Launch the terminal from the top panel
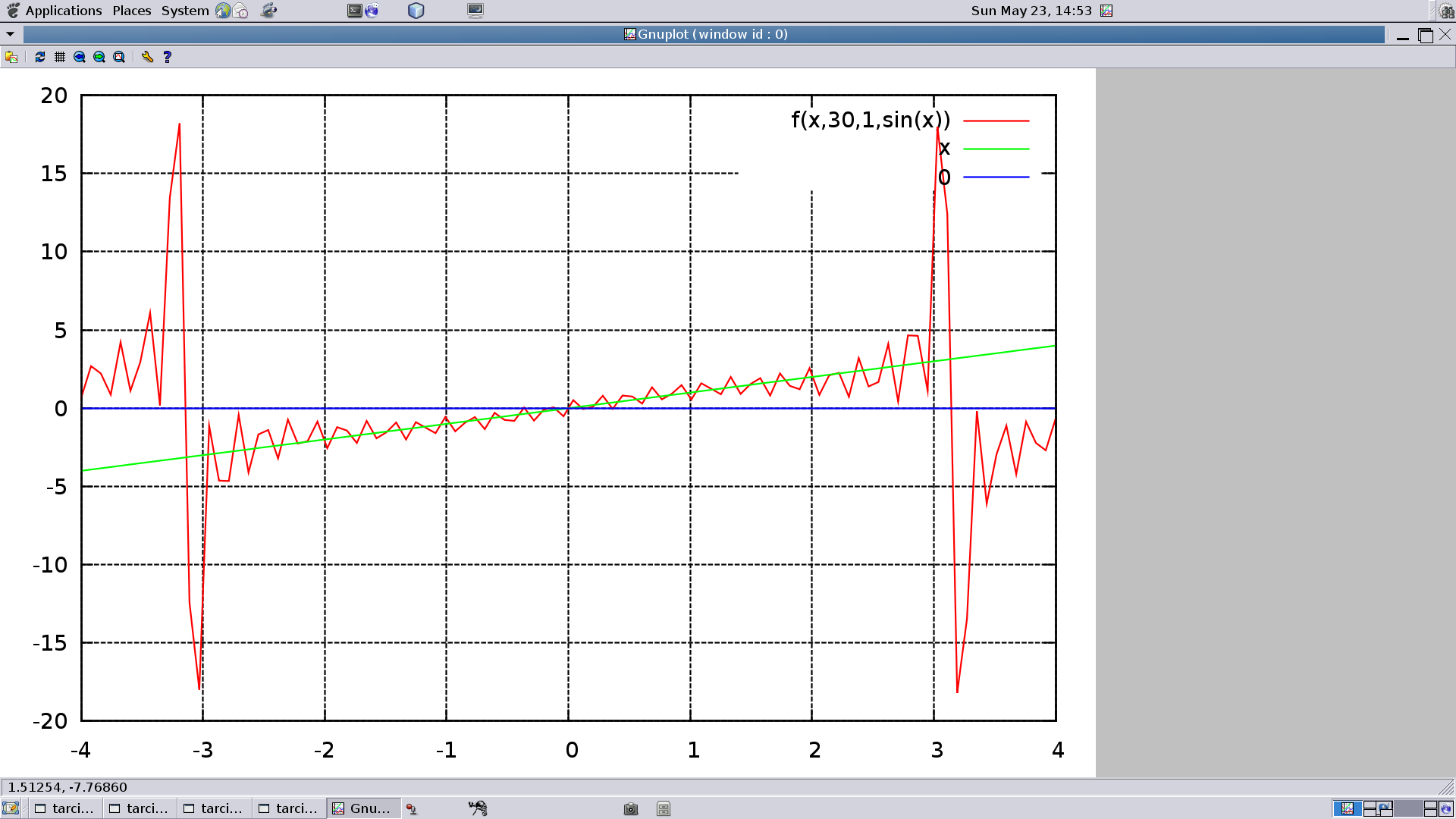Viewport: 1456px width, 819px height. pyautogui.click(x=355, y=11)
